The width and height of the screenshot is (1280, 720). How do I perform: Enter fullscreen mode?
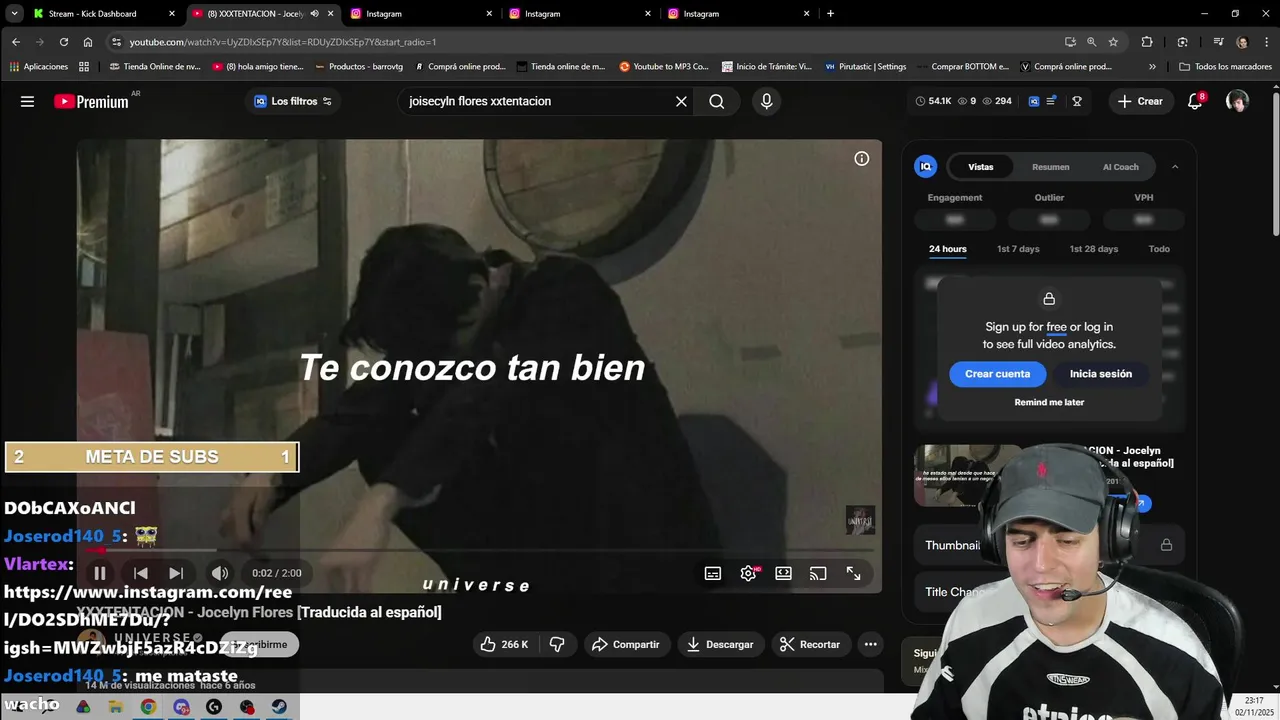point(854,573)
